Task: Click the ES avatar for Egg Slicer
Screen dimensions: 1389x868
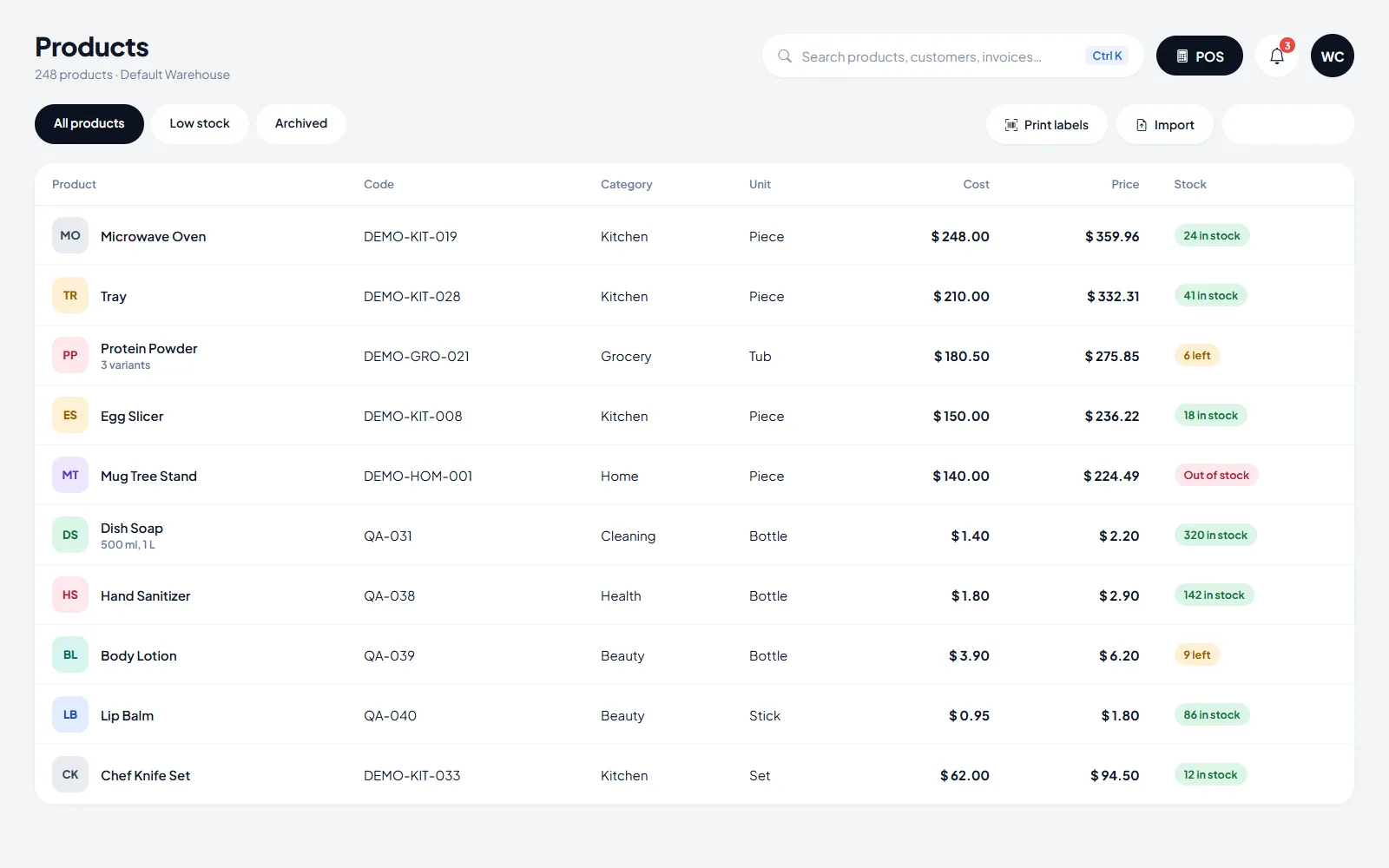Action: point(70,415)
